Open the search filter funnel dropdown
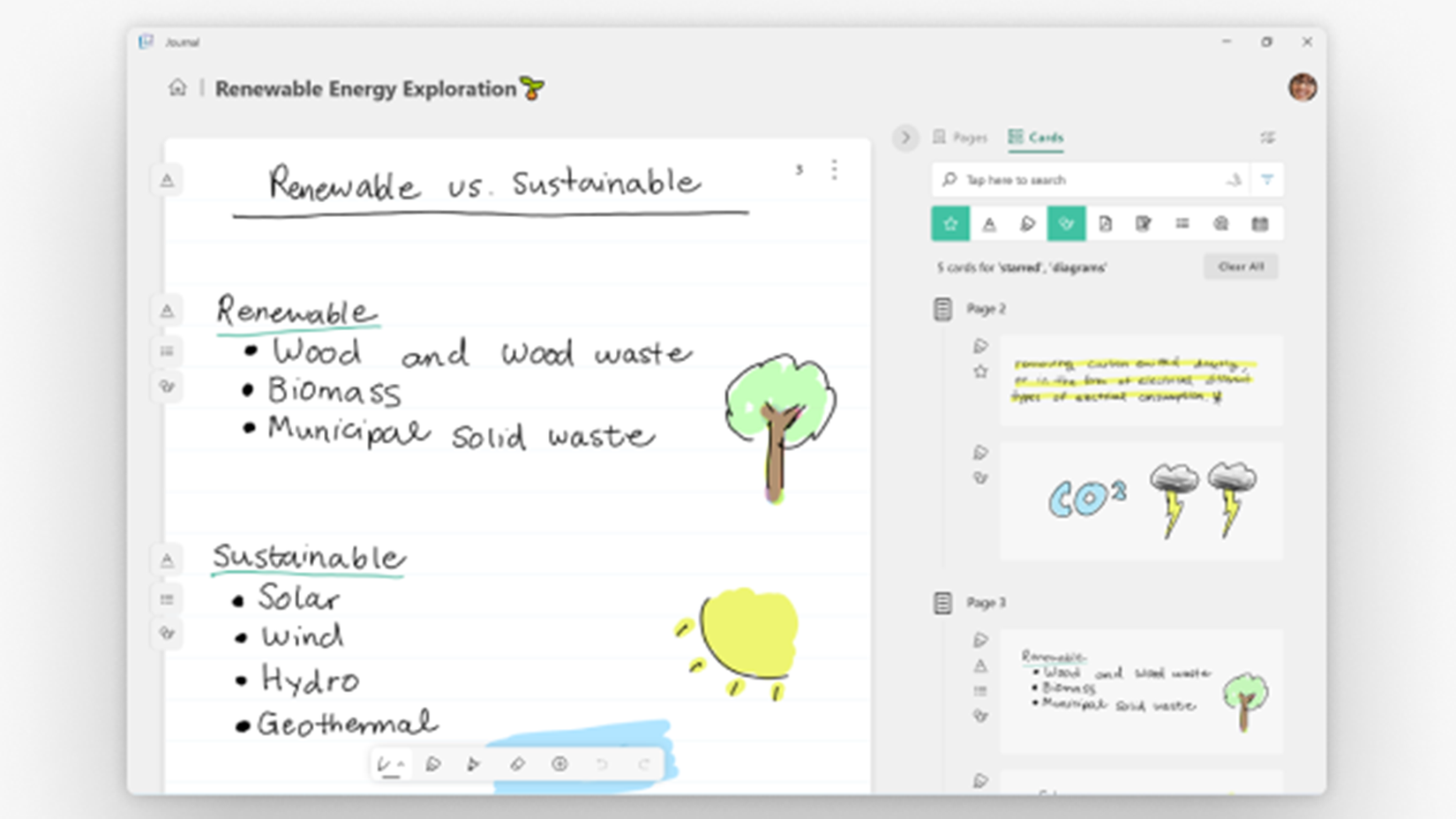Screen dimensions: 1456x819 pyautogui.click(x=1267, y=180)
